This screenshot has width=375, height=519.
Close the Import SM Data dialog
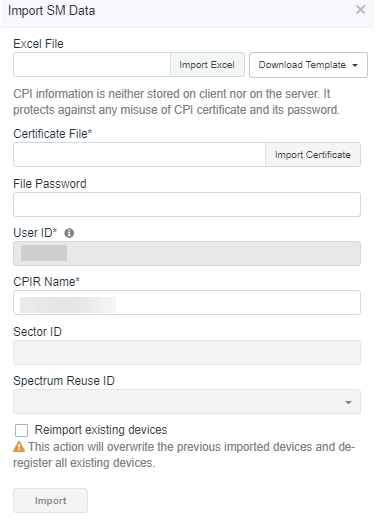point(360,10)
